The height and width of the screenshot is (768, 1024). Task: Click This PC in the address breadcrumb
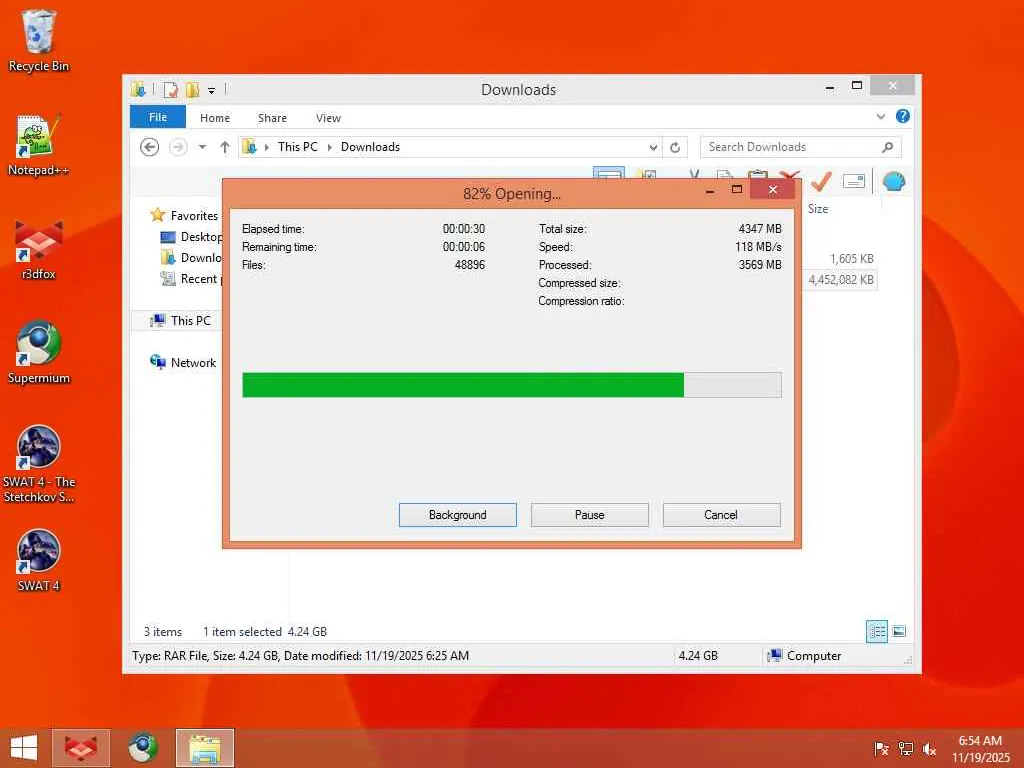[298, 147]
